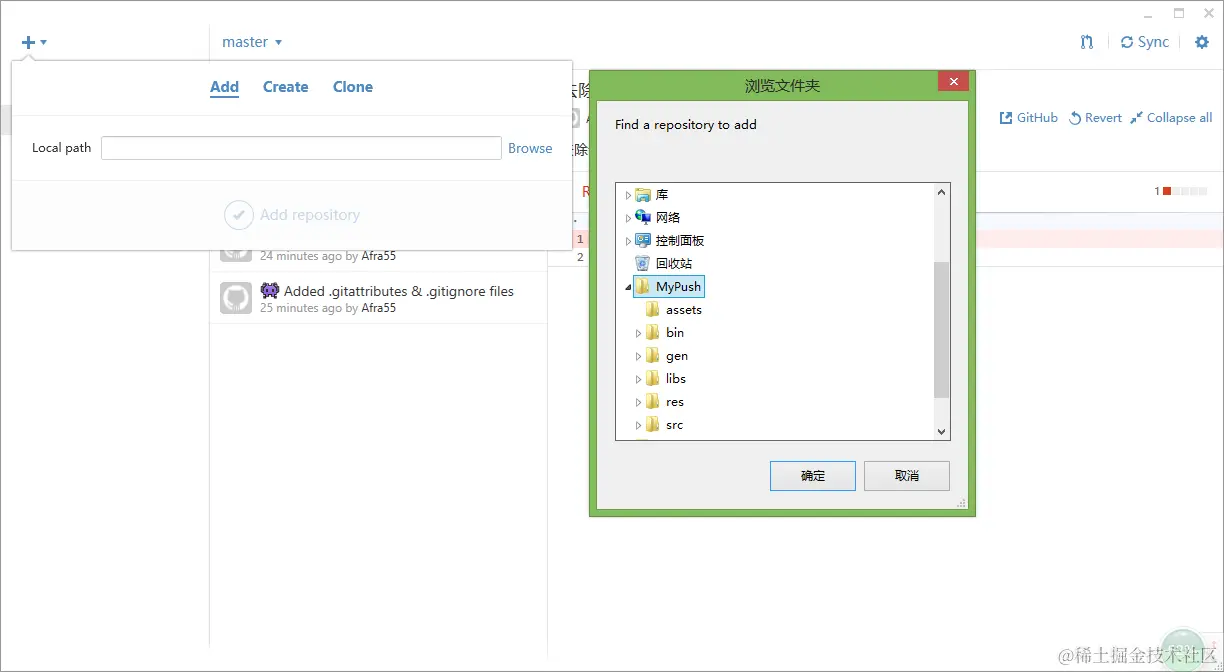Select the 'Added .gitattributes & .gitignore files' commit
The image size is (1224, 672).
pos(379,298)
